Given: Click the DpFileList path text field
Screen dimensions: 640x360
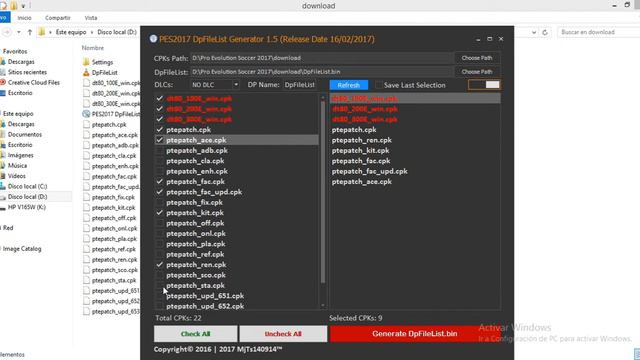Looking at the screenshot, I should click(322, 72).
